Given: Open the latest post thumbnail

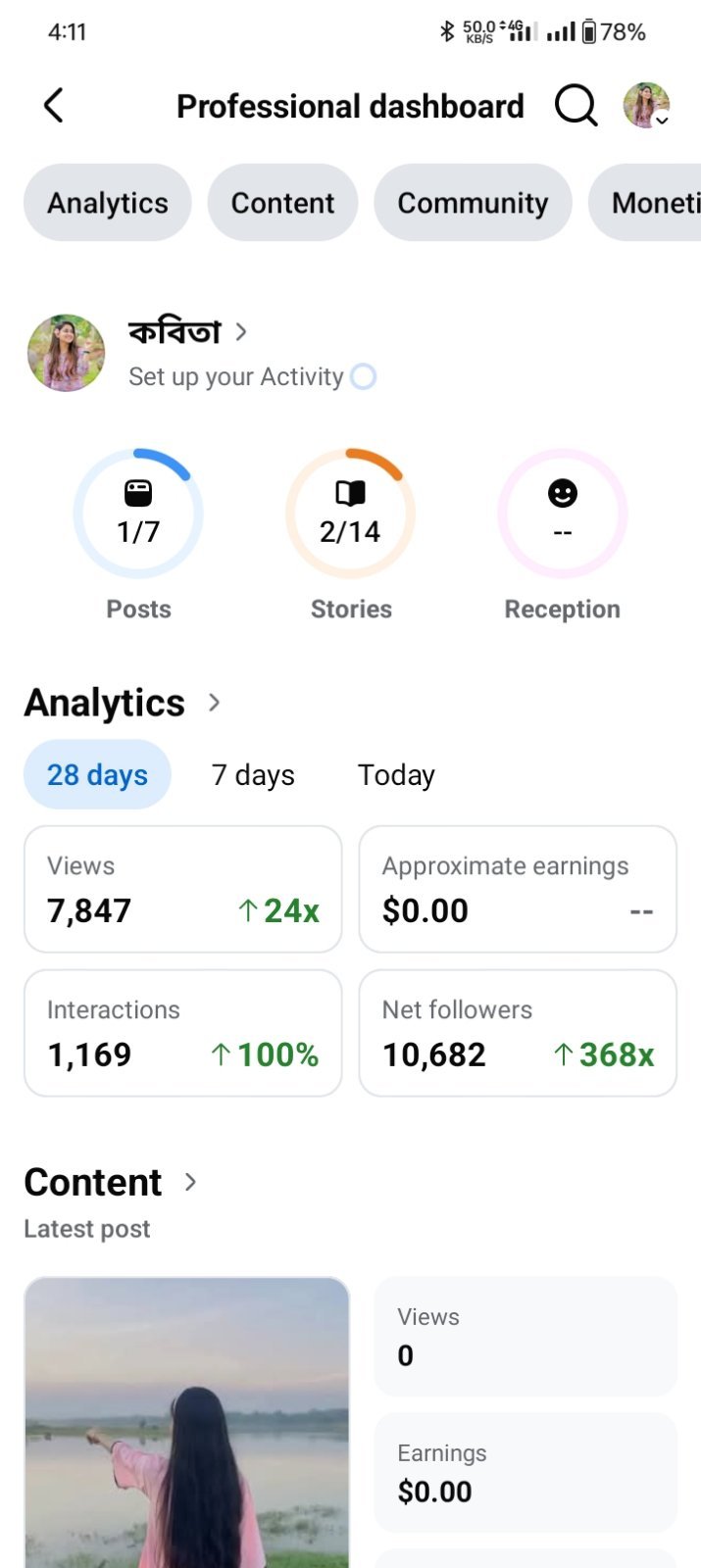Looking at the screenshot, I should click(187, 1422).
